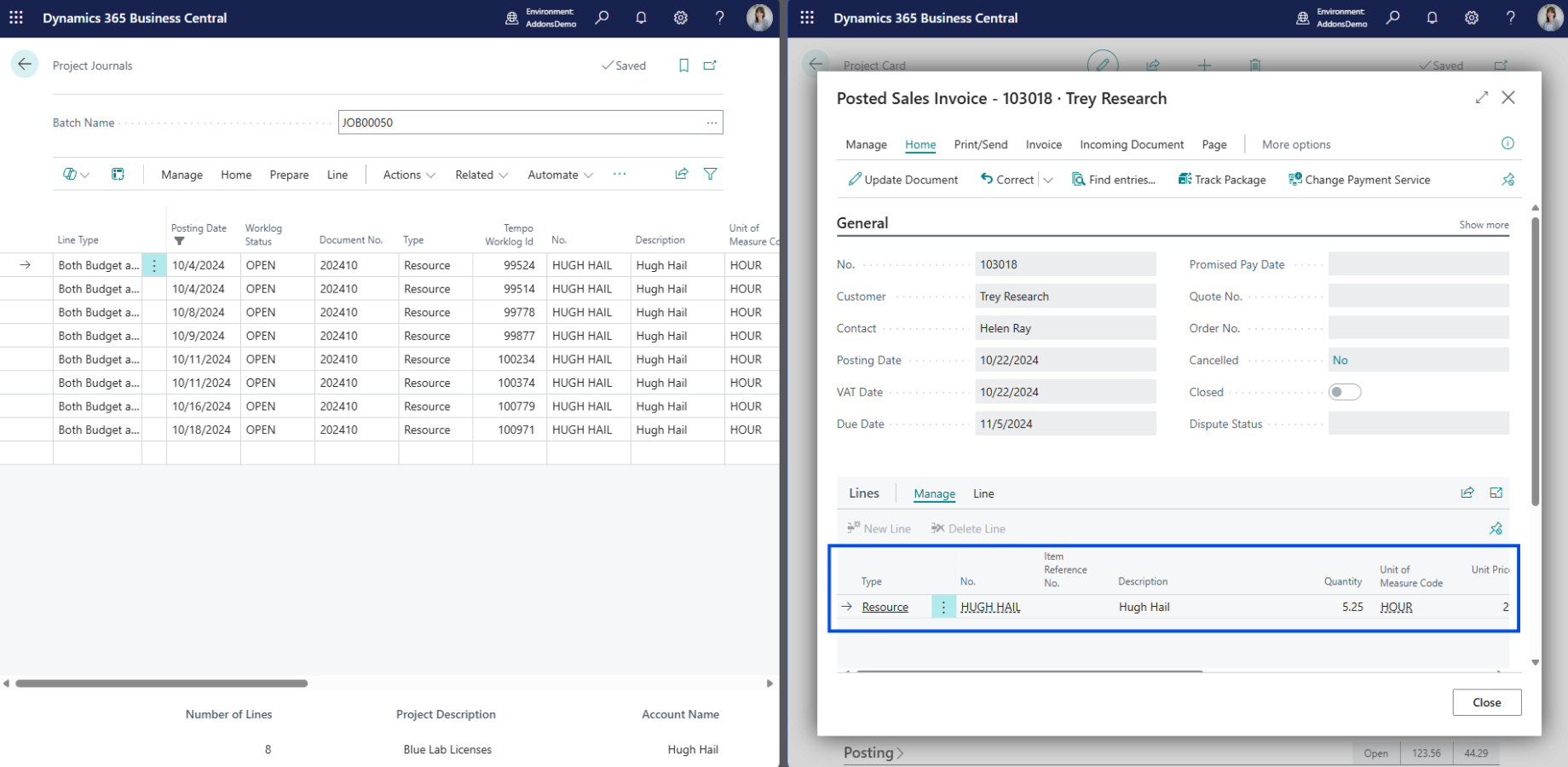
Task: Click Track Package action
Action: coord(1222,180)
